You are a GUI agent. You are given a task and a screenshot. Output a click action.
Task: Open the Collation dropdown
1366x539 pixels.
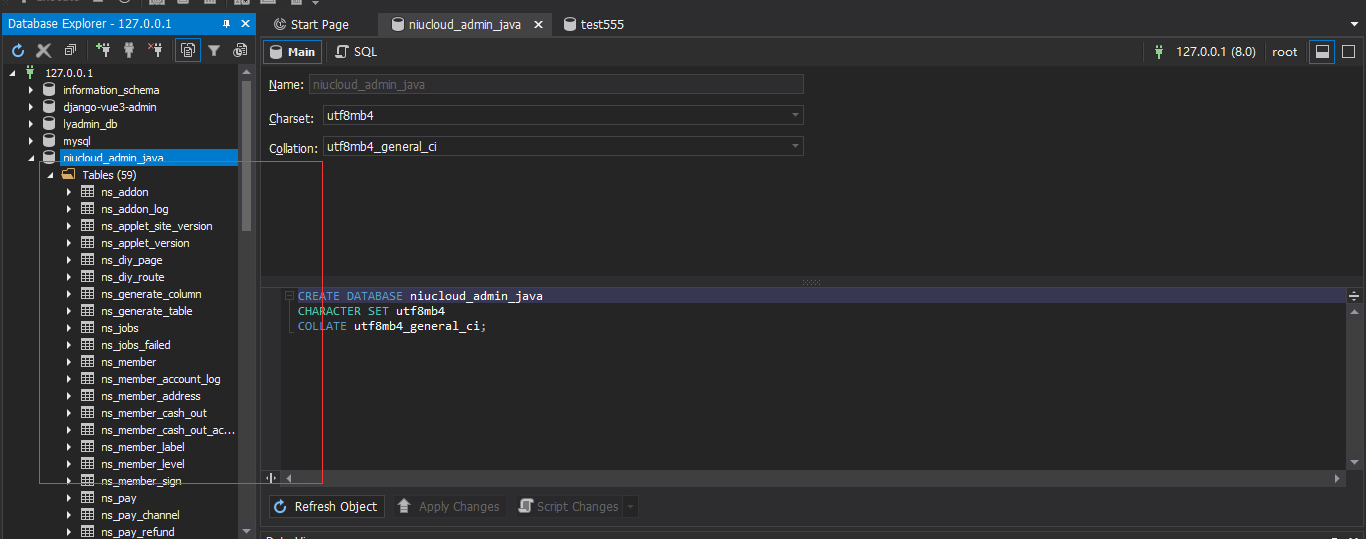click(795, 147)
